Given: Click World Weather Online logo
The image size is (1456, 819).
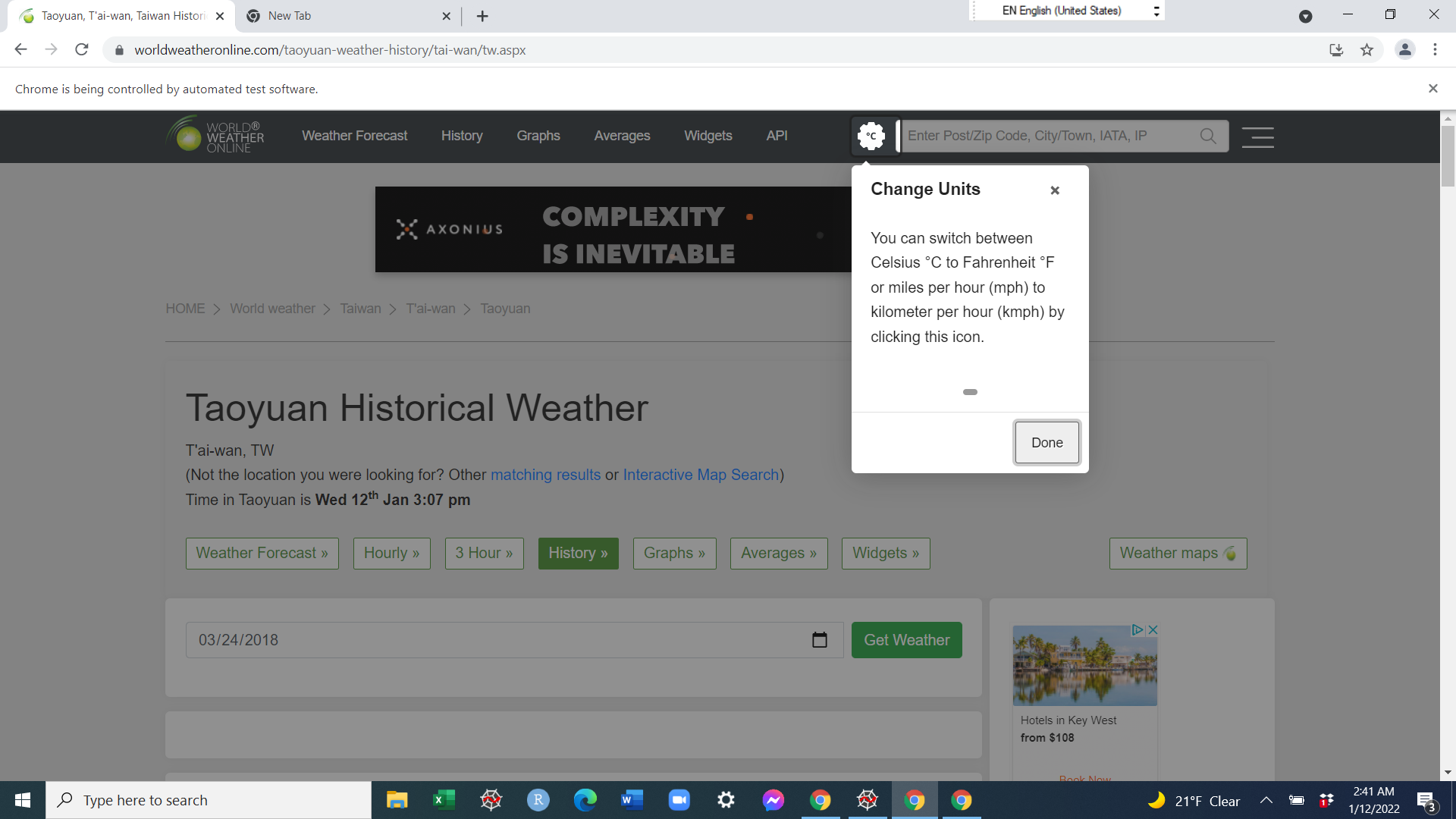Looking at the screenshot, I should pyautogui.click(x=215, y=136).
